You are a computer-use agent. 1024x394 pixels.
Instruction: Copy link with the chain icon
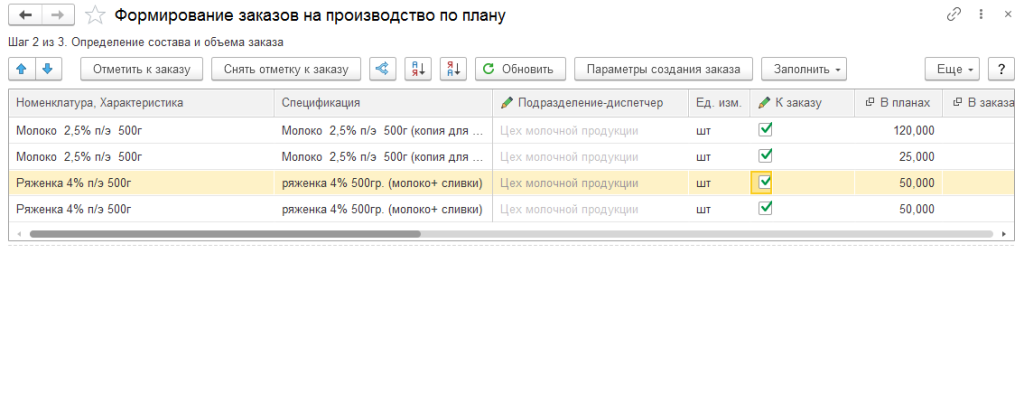click(x=953, y=14)
